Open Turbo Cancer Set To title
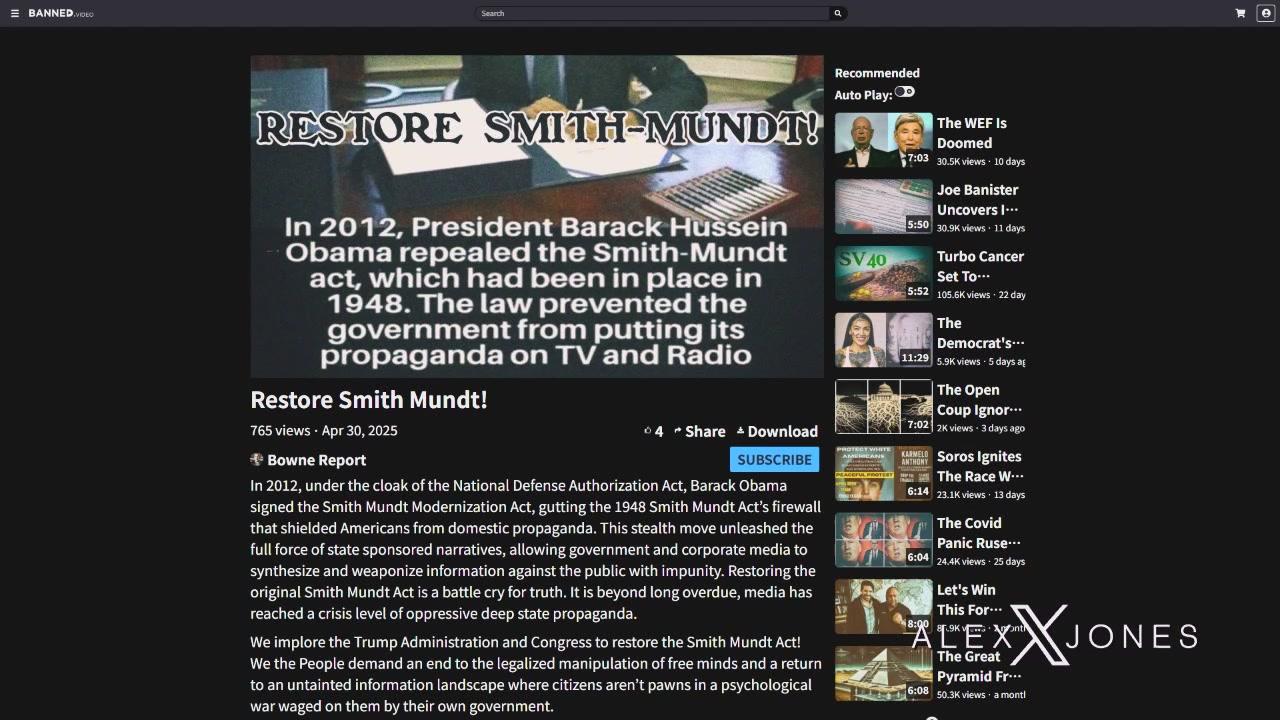The image size is (1280, 720). (x=980, y=266)
